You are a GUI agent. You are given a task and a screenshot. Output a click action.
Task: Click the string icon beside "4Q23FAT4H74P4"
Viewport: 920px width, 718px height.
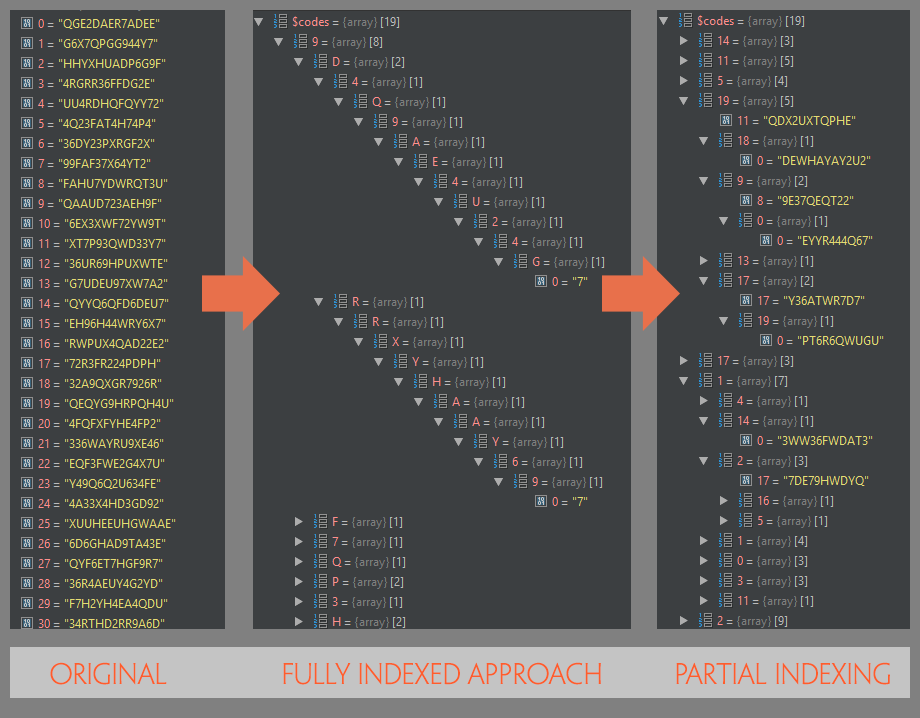tap(26, 123)
